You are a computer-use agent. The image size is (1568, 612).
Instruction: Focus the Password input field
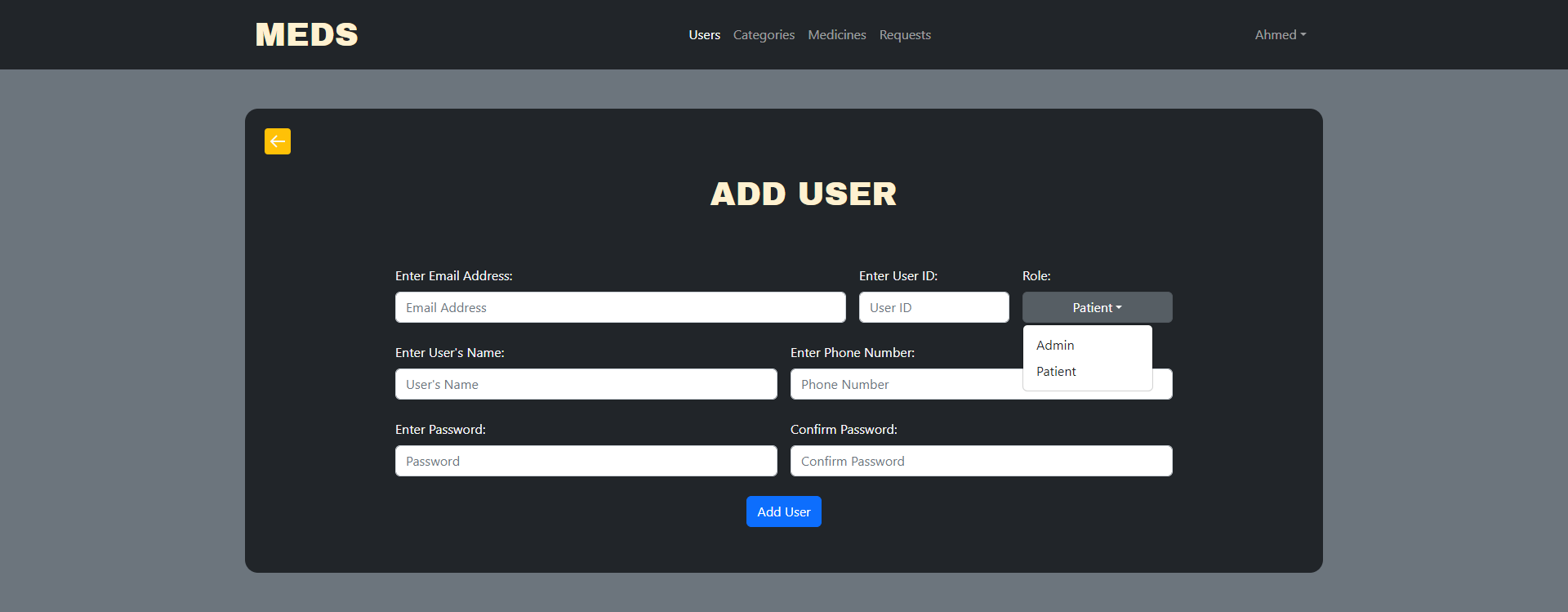pos(586,461)
